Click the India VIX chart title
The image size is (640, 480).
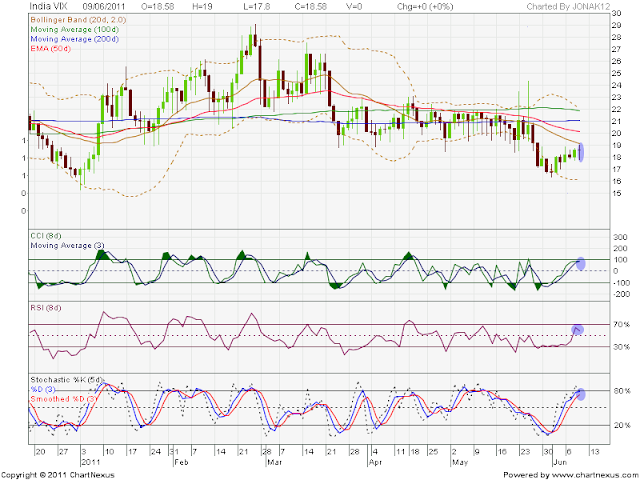tap(47, 6)
